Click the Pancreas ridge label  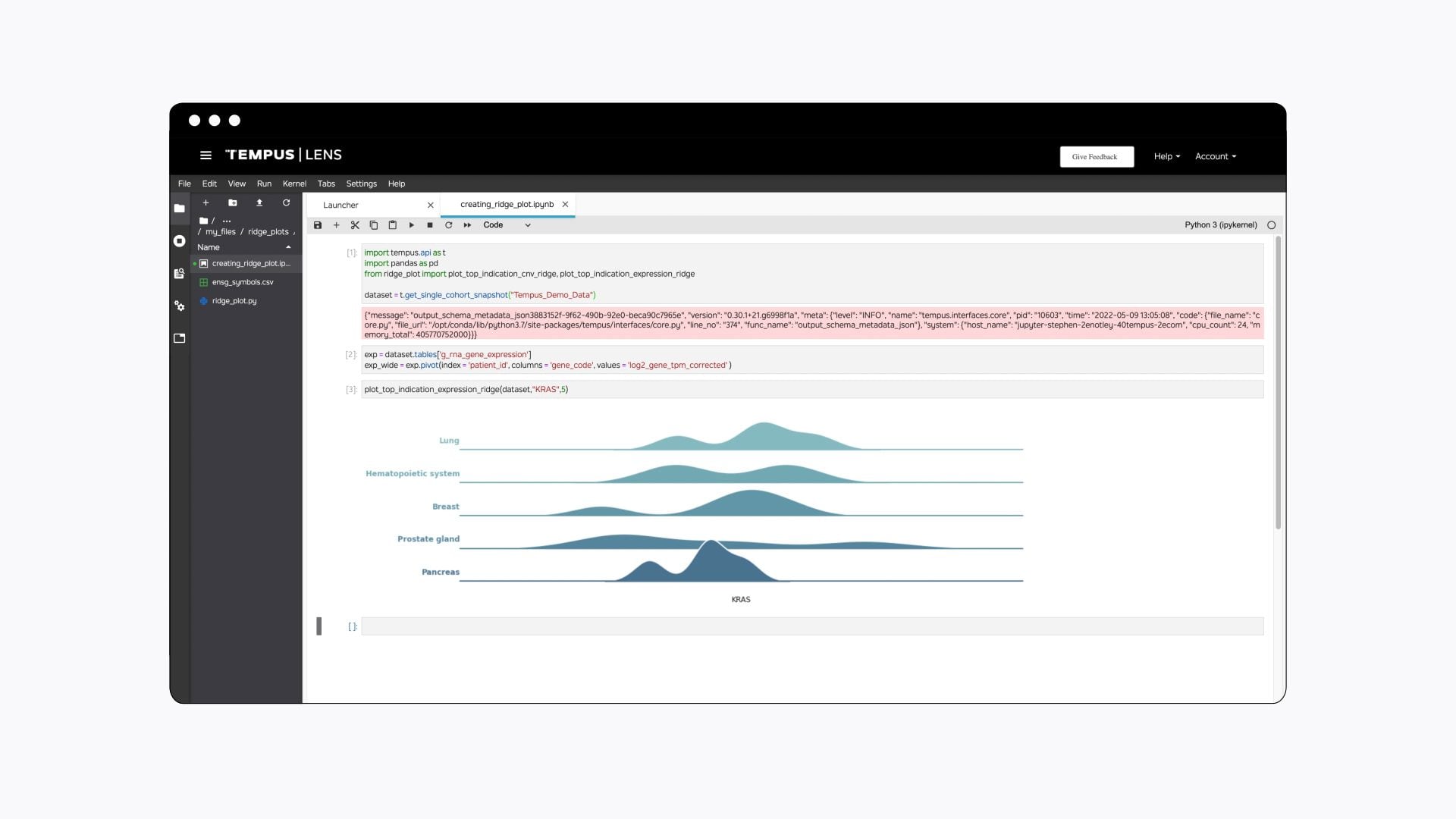pyautogui.click(x=441, y=573)
